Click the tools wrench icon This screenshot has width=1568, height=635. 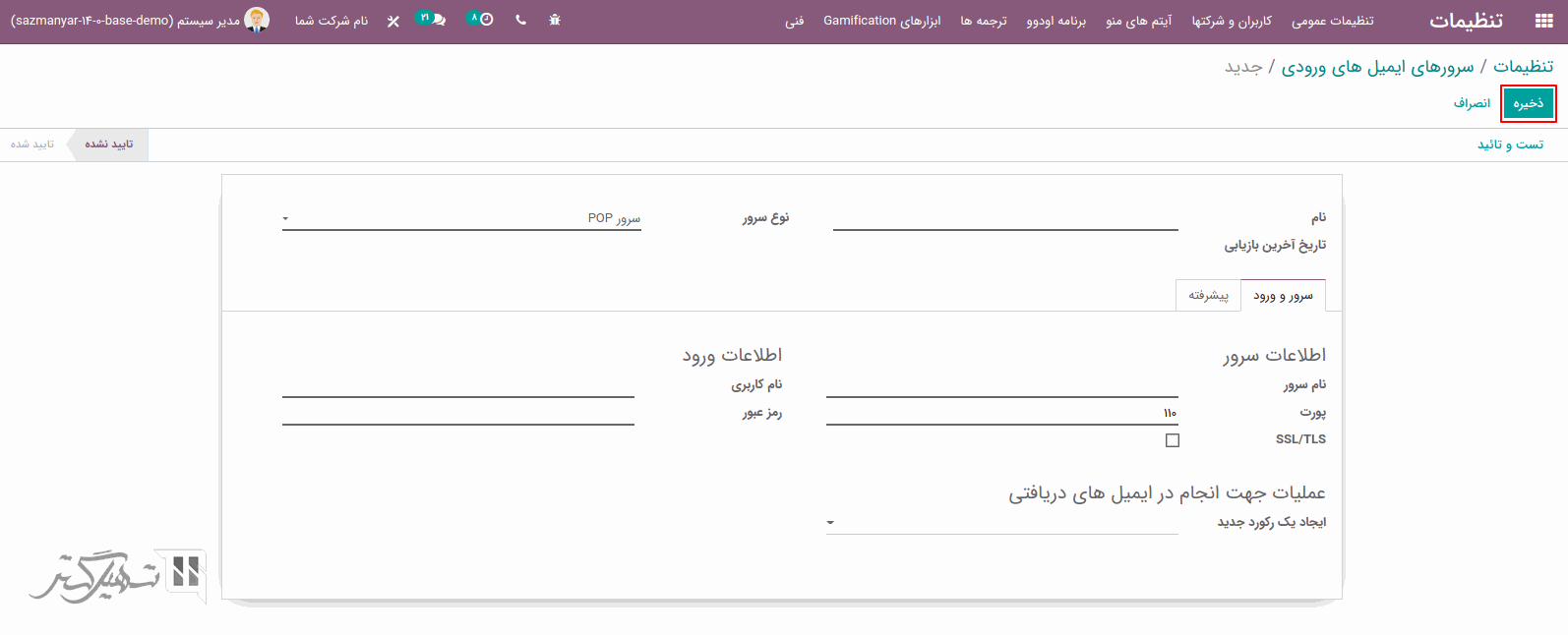(393, 21)
